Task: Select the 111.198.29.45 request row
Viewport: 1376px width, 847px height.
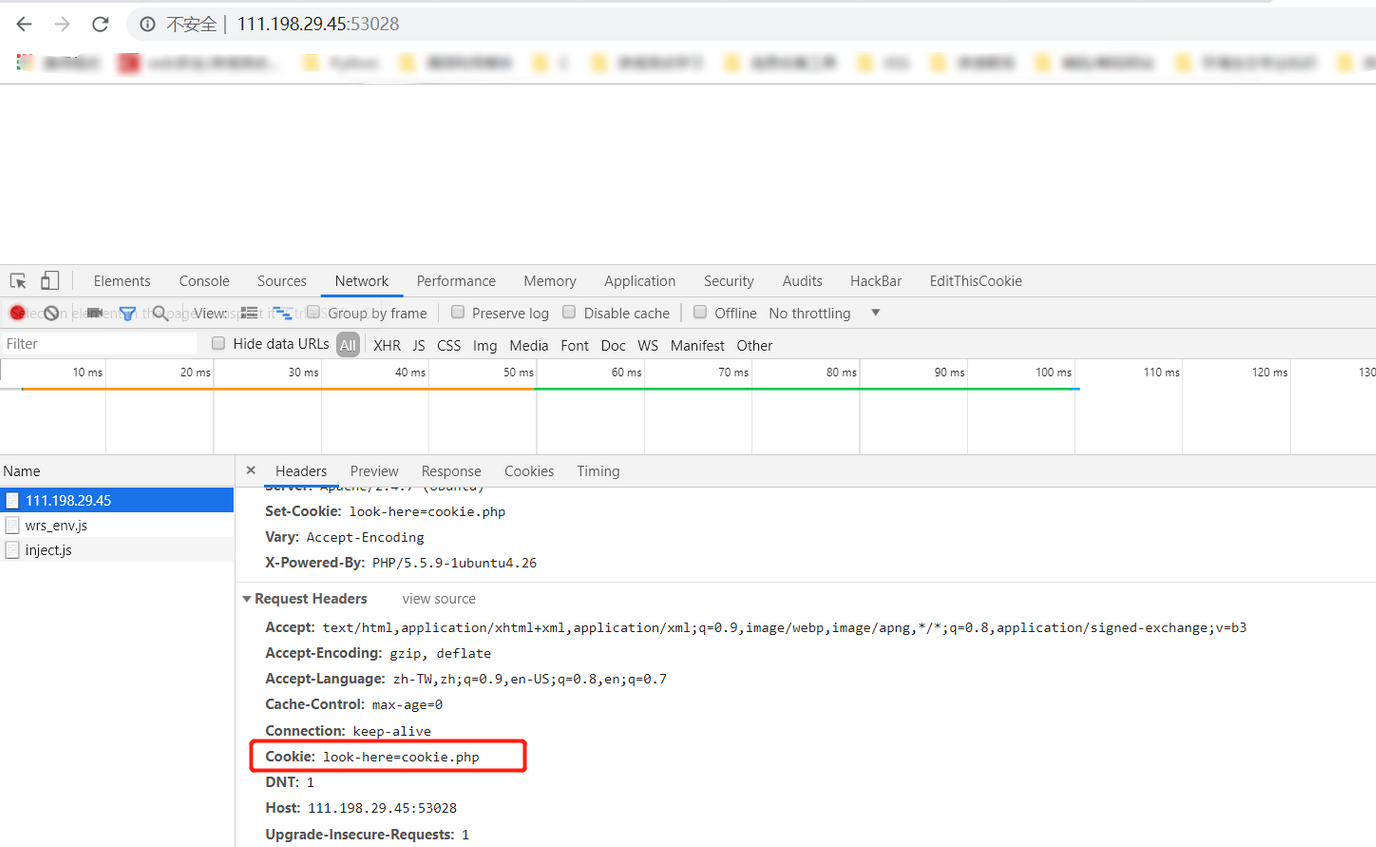Action: [117, 500]
